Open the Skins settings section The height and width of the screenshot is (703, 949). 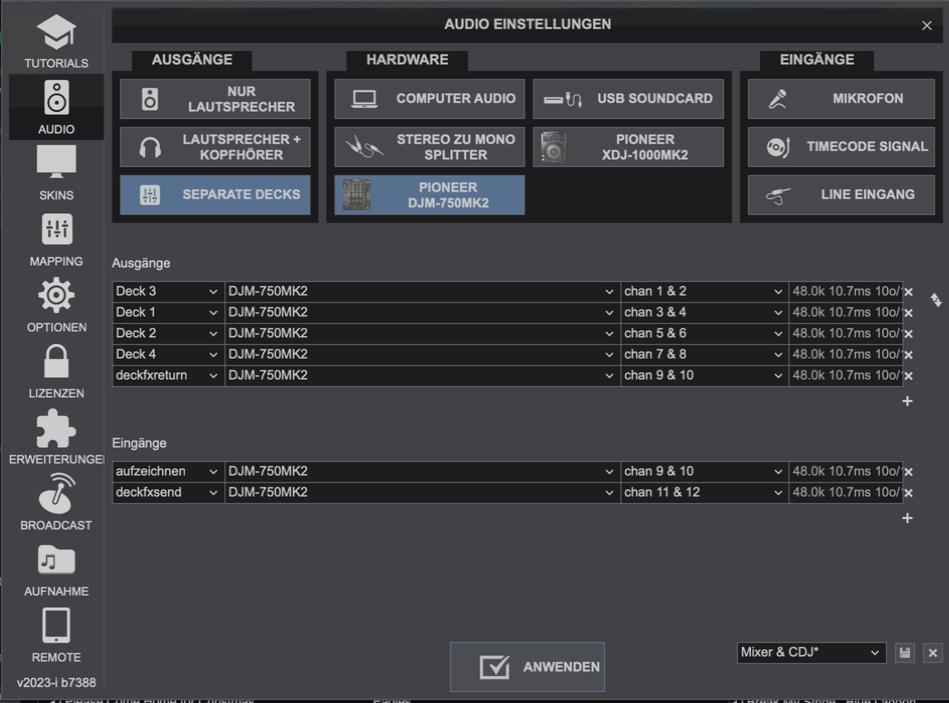tap(56, 173)
